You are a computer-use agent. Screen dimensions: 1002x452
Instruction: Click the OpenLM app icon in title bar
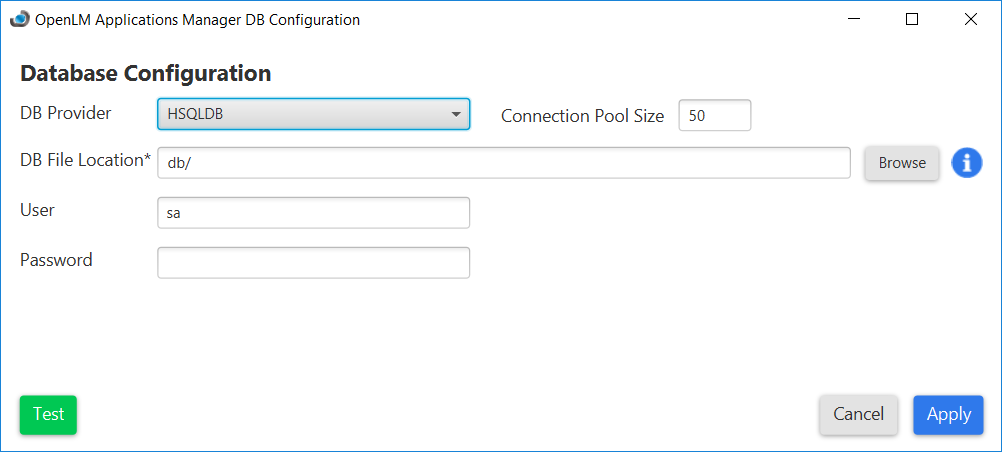coord(19,19)
